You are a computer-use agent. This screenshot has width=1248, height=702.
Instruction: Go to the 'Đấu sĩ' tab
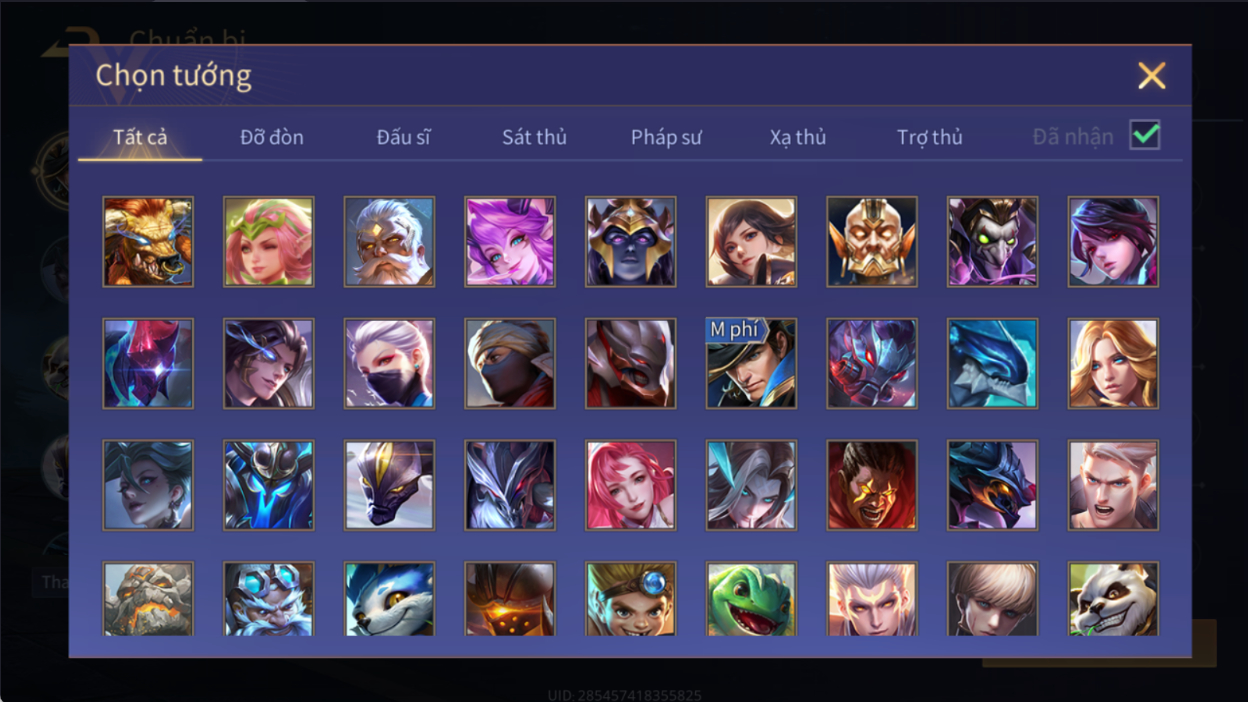click(404, 137)
